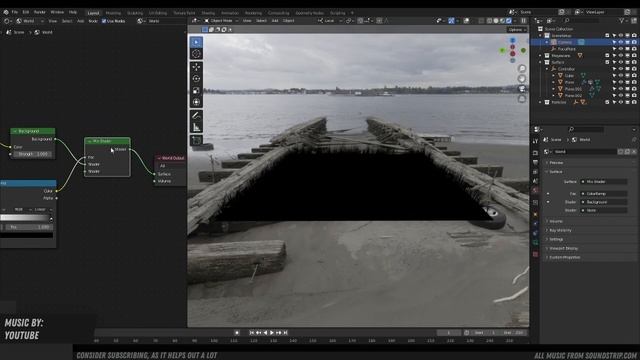Click the Shader None field
The width and height of the screenshot is (640, 360).
click(604, 210)
